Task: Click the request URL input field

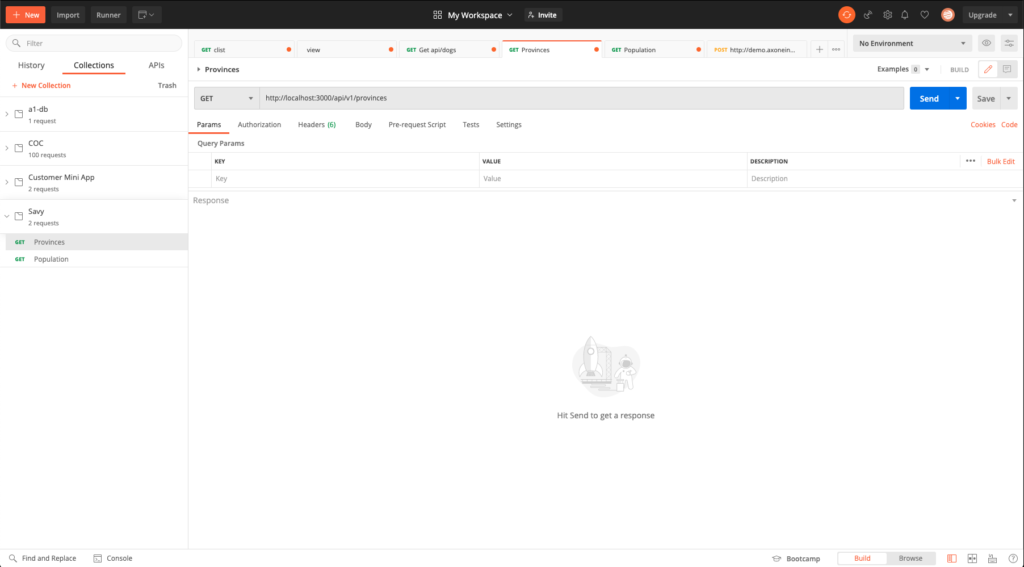Action: pos(580,98)
